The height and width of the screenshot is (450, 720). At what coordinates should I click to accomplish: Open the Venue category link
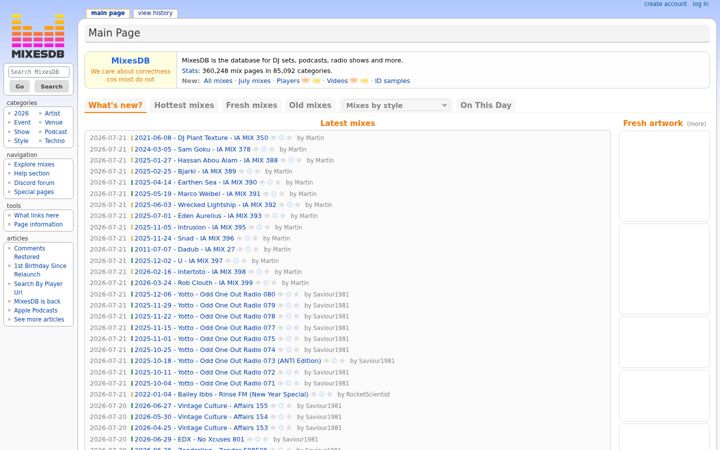(53, 123)
